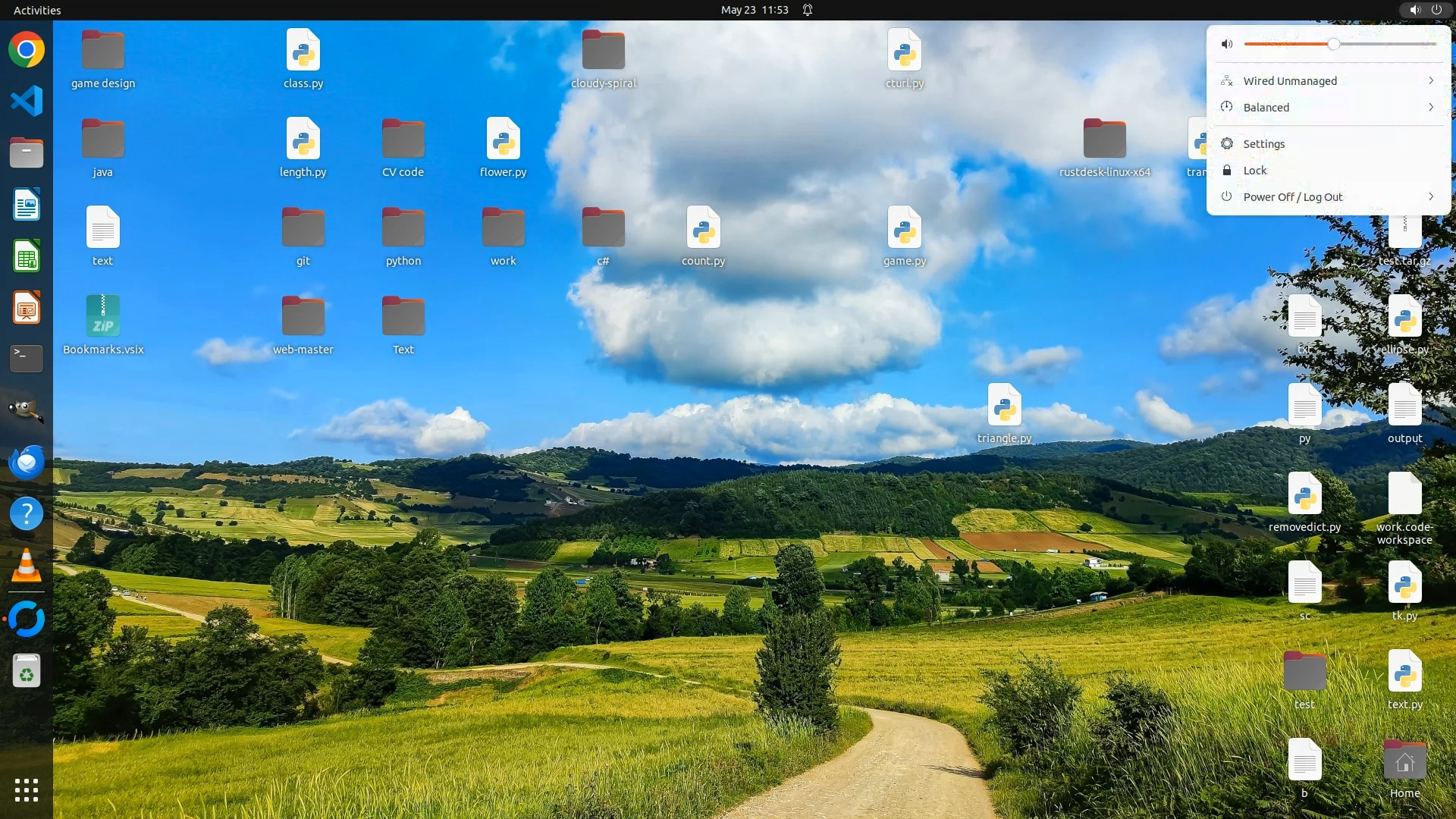Mute sound via speaker icon in menu
Image resolution: width=1456 pixels, height=819 pixels.
(1226, 44)
